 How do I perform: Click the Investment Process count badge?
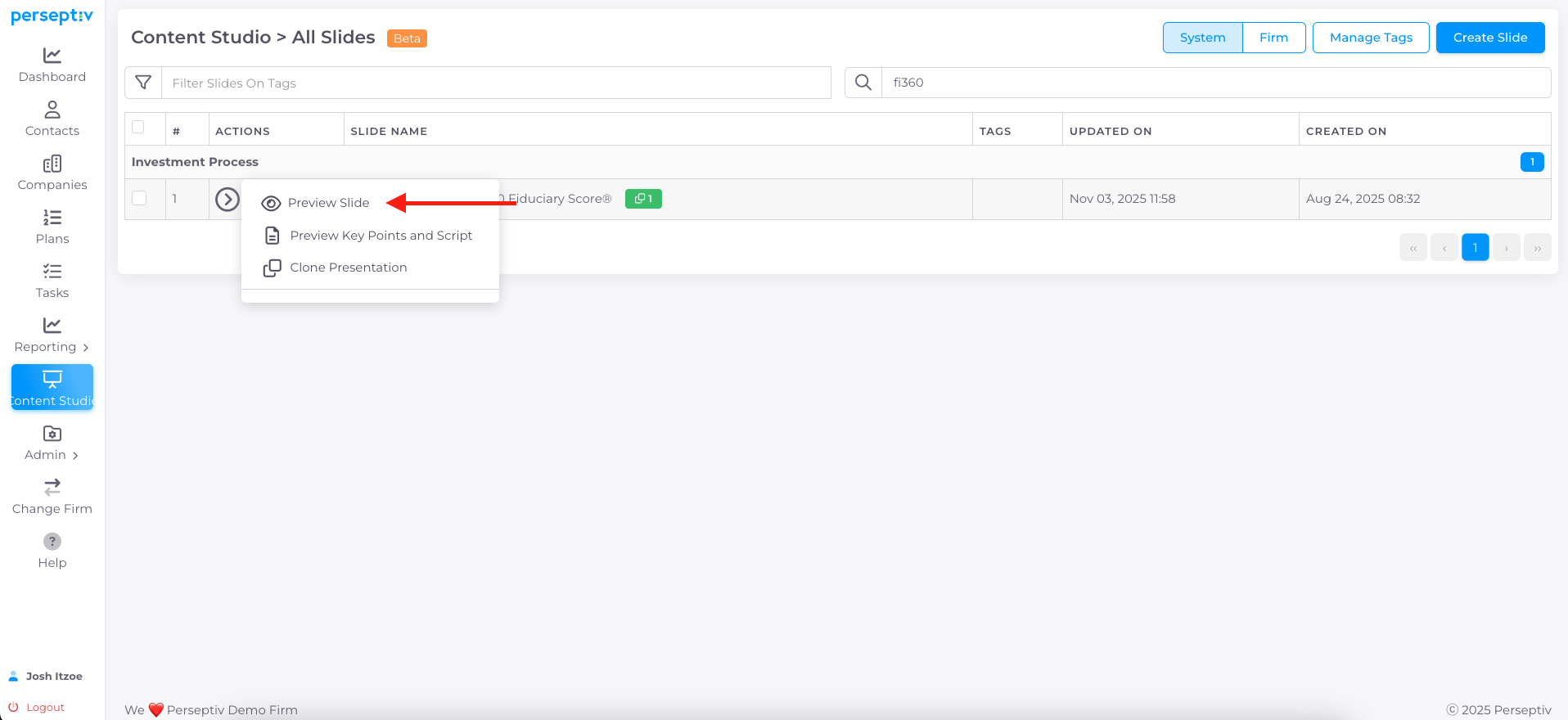click(1532, 162)
